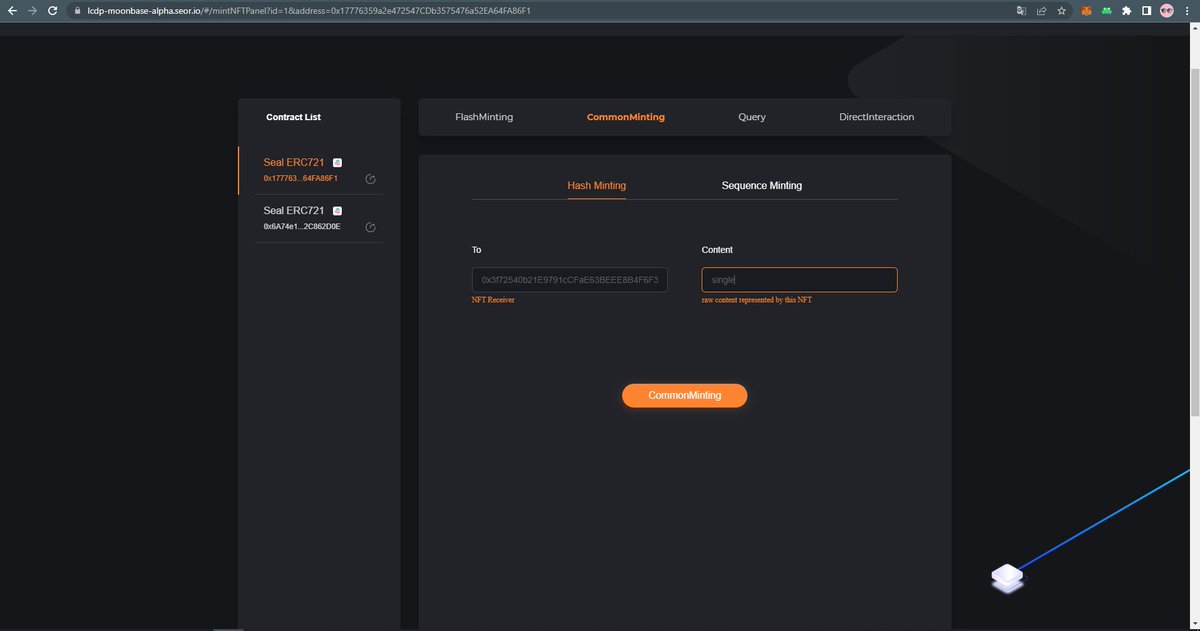Open the Extensions puzzle menu
Viewport: 1200px width, 631px height.
pyautogui.click(x=1127, y=11)
